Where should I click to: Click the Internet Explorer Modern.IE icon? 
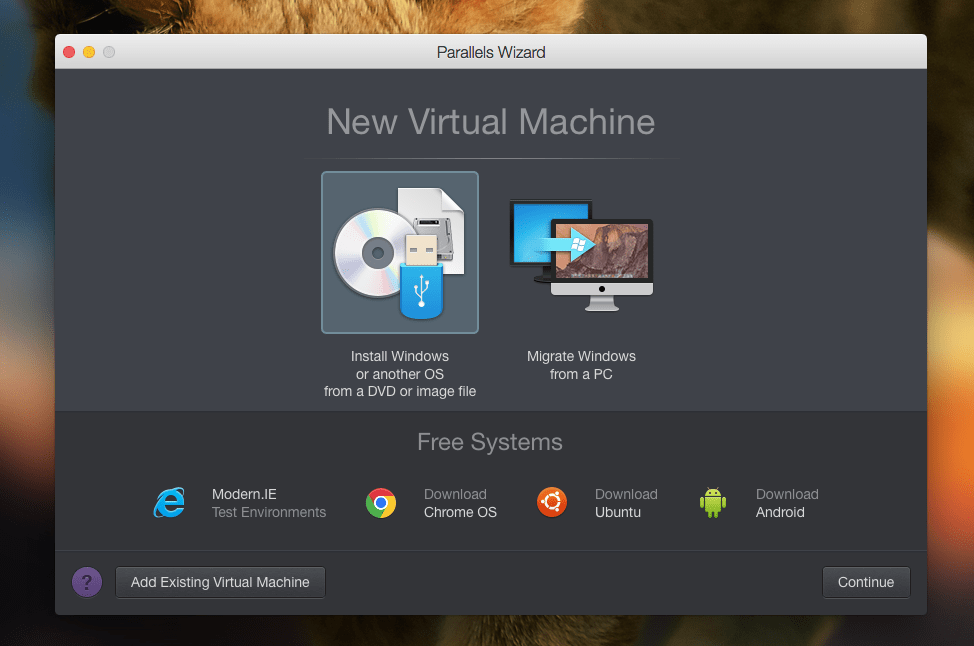pyautogui.click(x=170, y=503)
